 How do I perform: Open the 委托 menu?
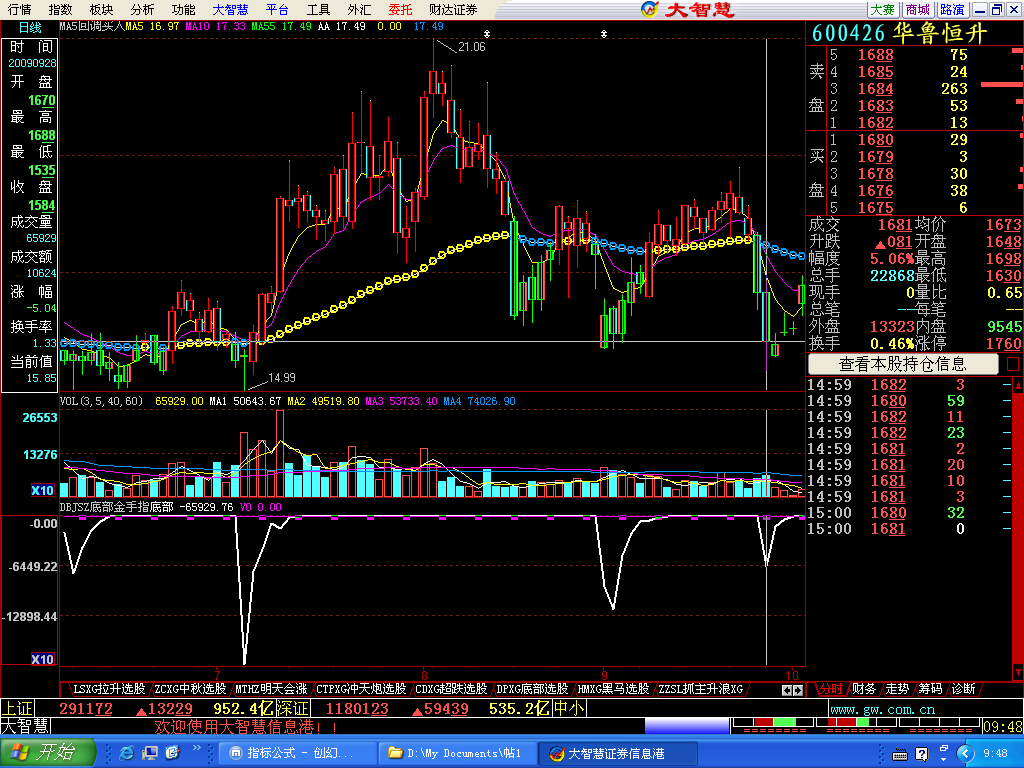(400, 9)
